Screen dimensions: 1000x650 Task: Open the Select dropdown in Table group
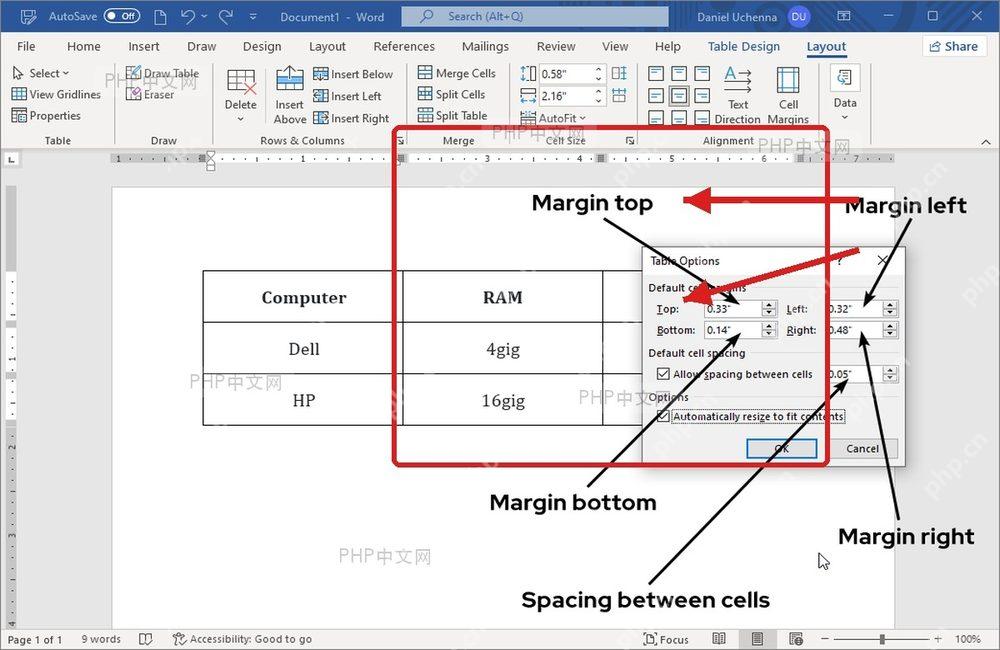pos(41,73)
